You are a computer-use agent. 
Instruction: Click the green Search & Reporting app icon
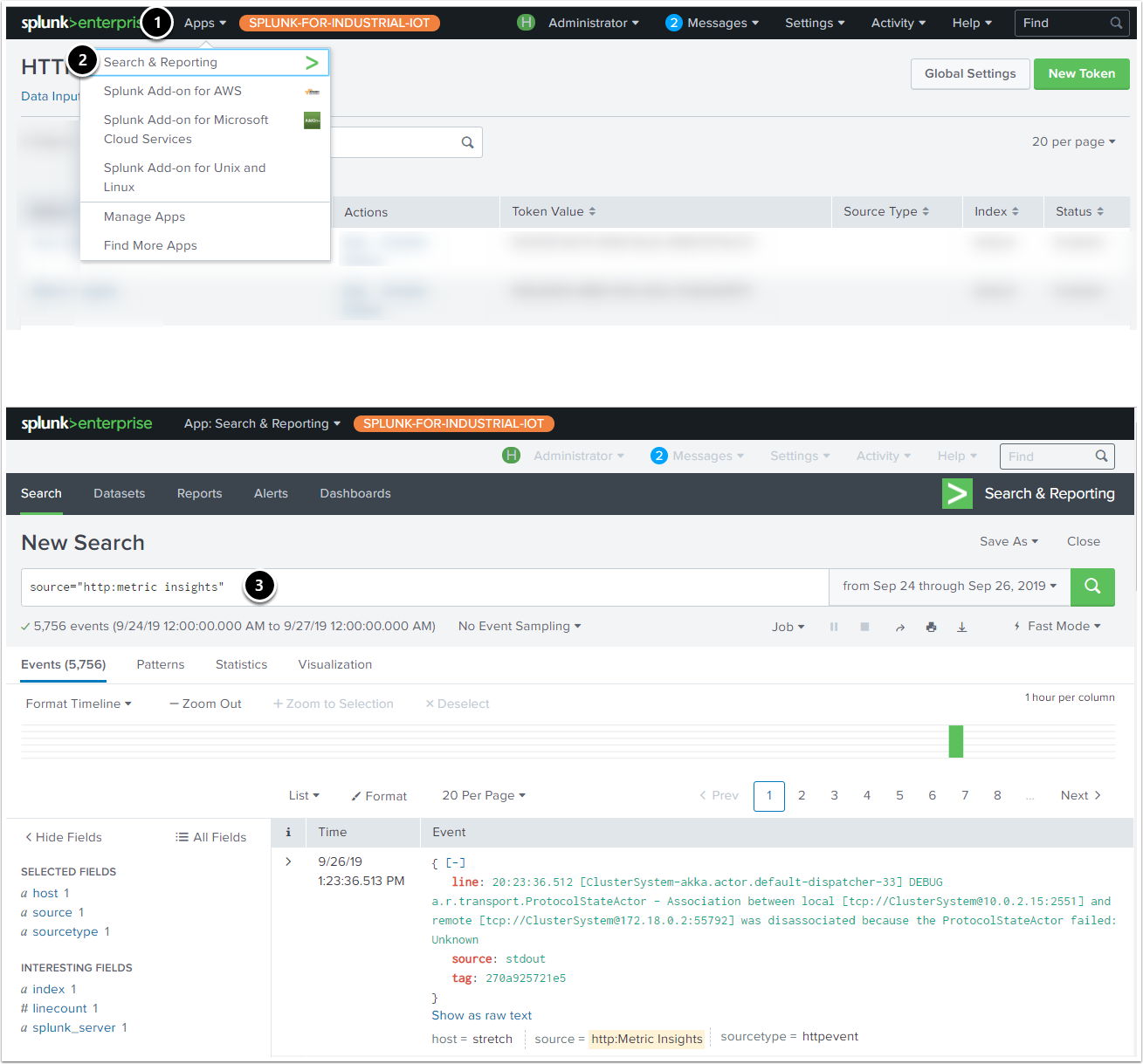(957, 494)
